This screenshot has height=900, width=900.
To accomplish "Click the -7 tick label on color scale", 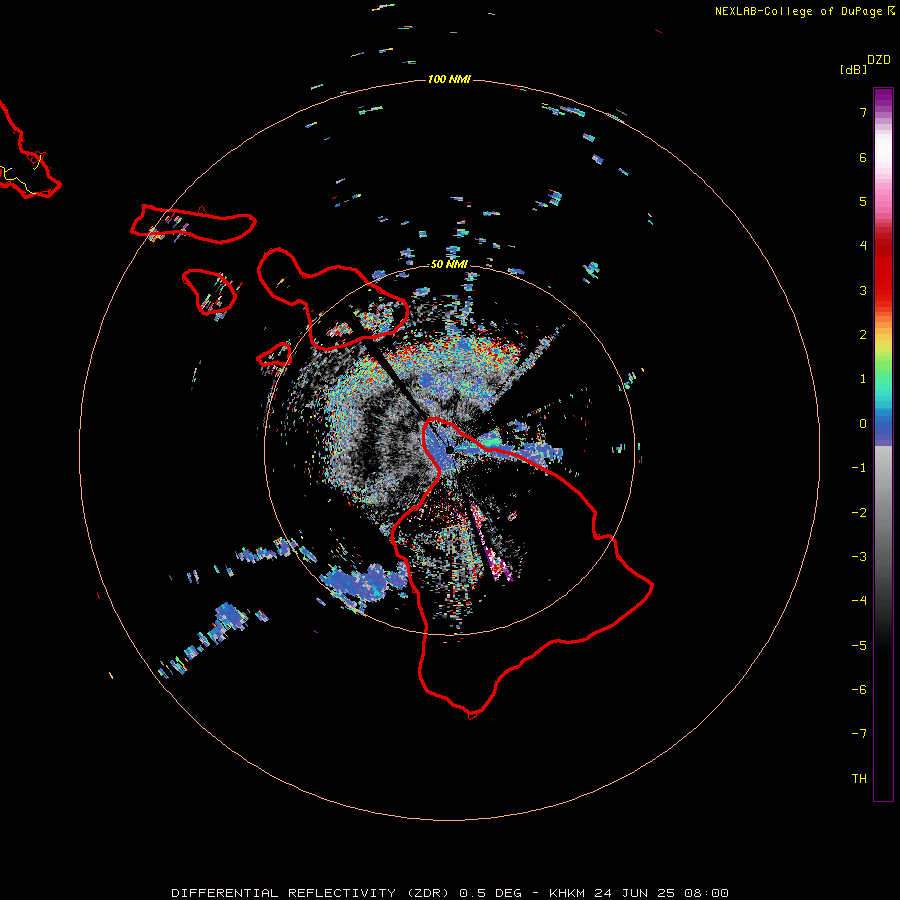I will (859, 734).
